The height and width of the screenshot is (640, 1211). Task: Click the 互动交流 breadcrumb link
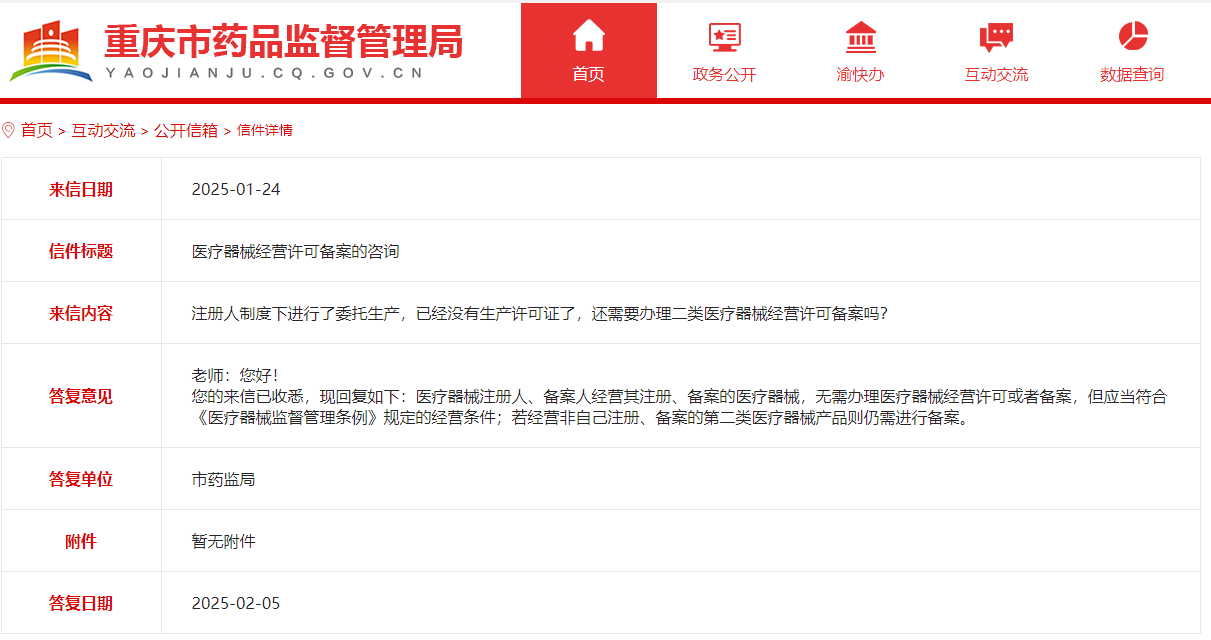click(103, 130)
